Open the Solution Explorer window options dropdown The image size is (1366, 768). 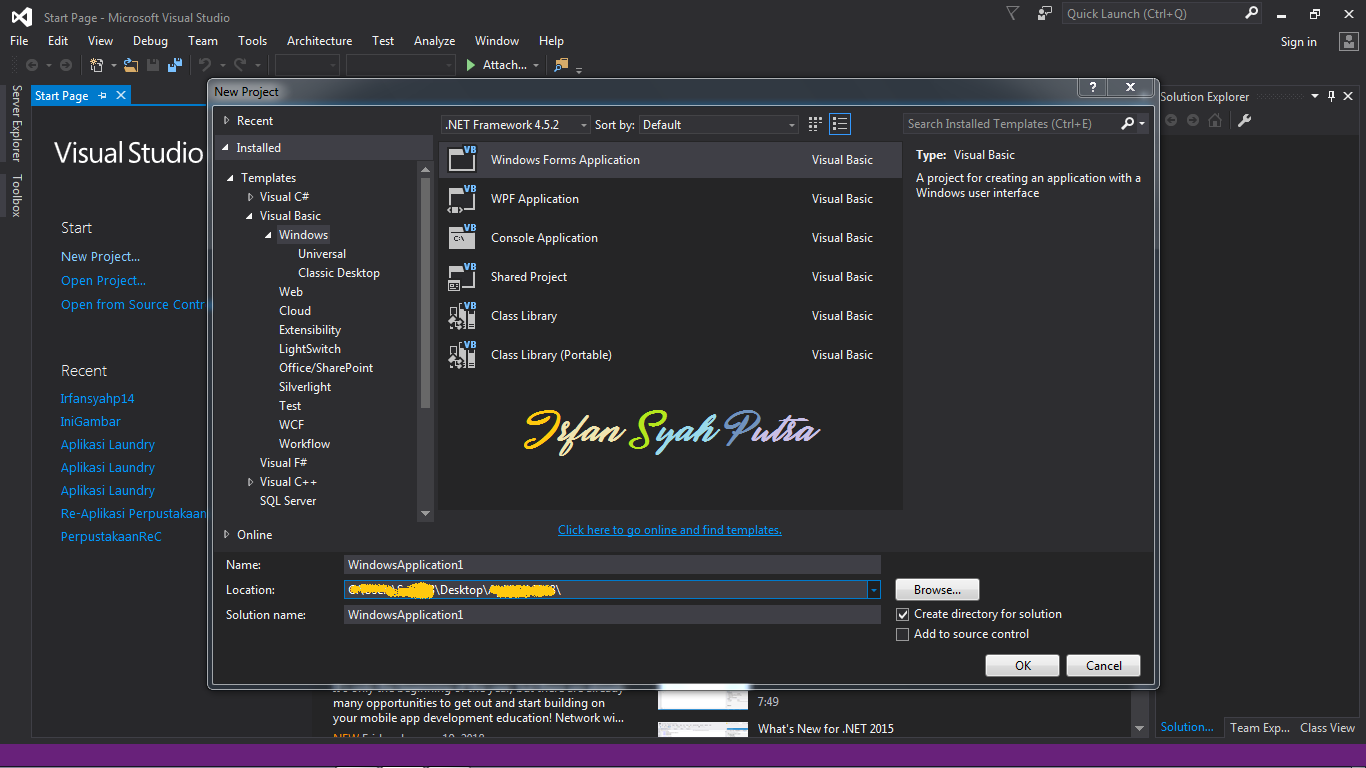pos(1314,97)
